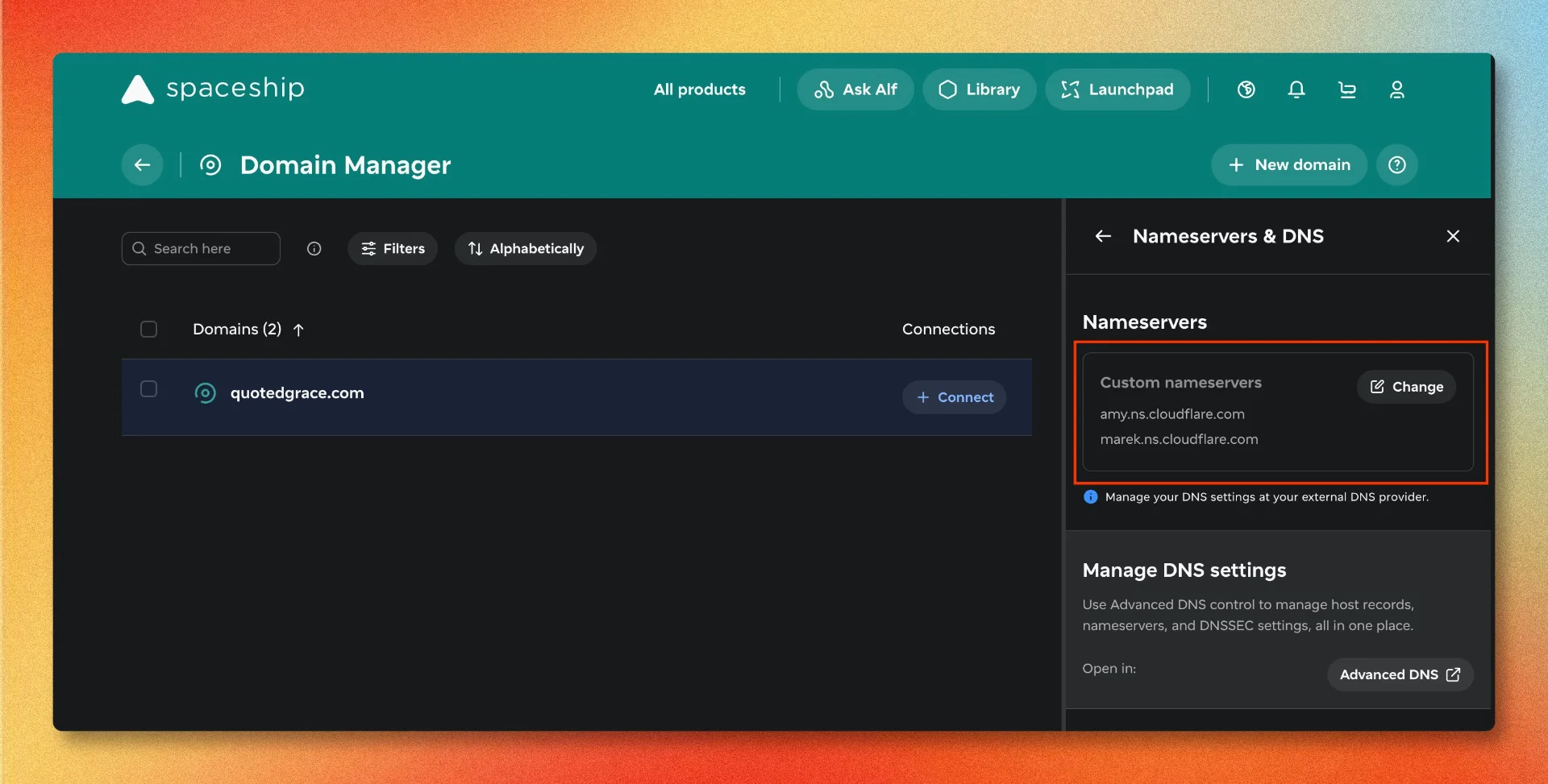
Task: Click the search info icon
Action: click(314, 248)
